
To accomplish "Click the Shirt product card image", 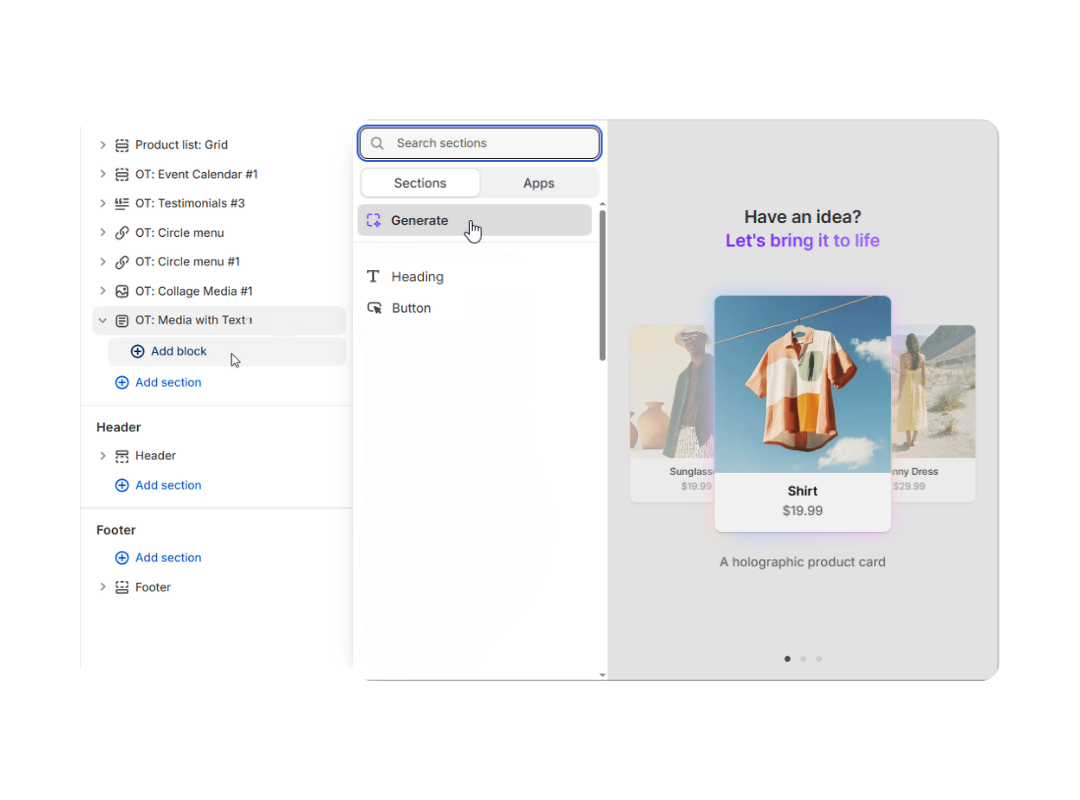I will [x=802, y=384].
